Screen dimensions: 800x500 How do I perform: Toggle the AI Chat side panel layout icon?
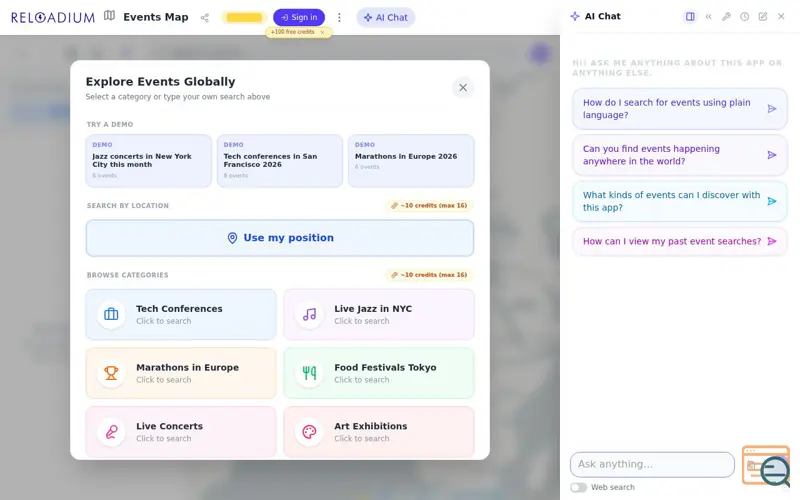click(690, 16)
